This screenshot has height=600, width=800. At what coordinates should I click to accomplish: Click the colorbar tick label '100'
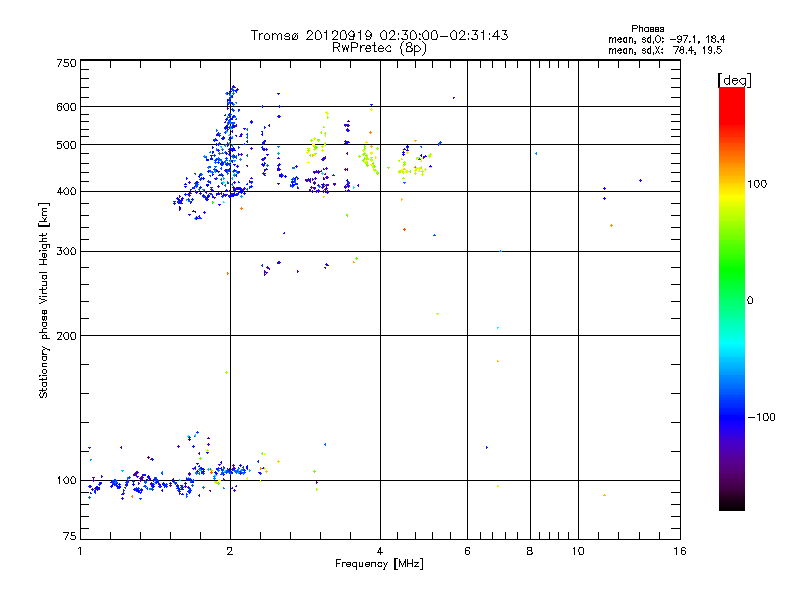click(757, 184)
